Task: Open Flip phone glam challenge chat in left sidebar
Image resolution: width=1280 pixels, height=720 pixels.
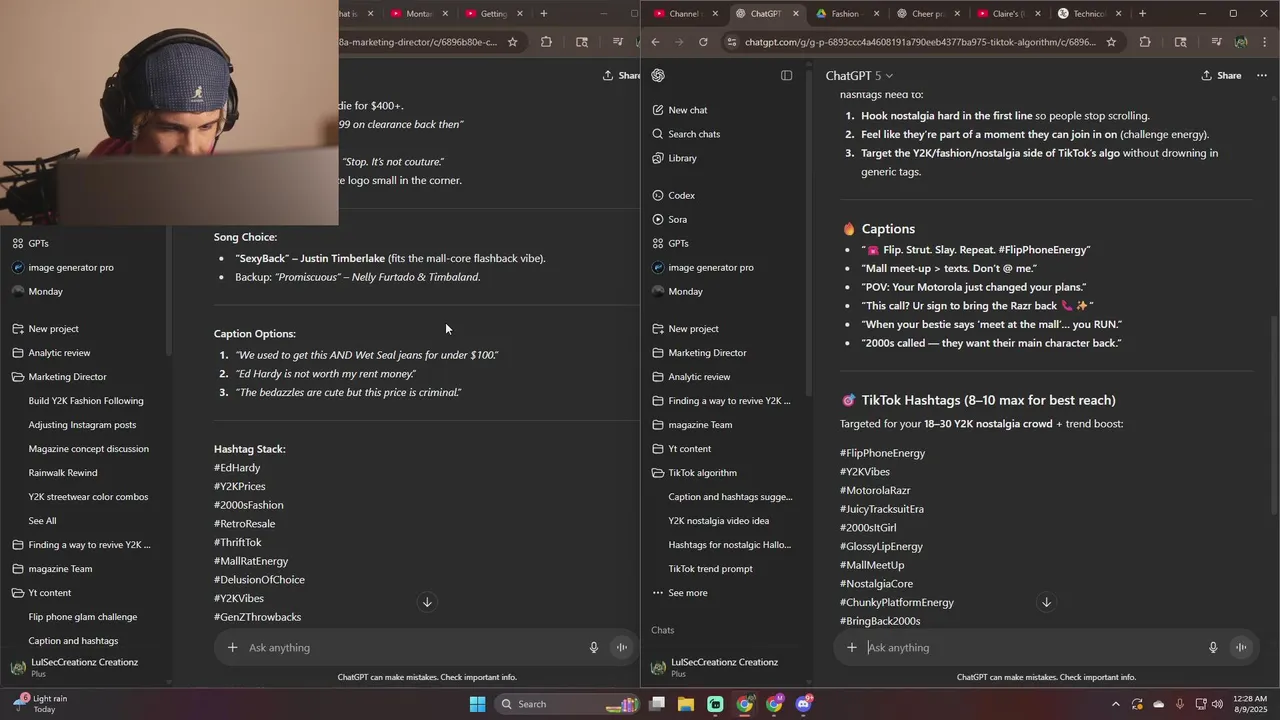Action: click(83, 617)
